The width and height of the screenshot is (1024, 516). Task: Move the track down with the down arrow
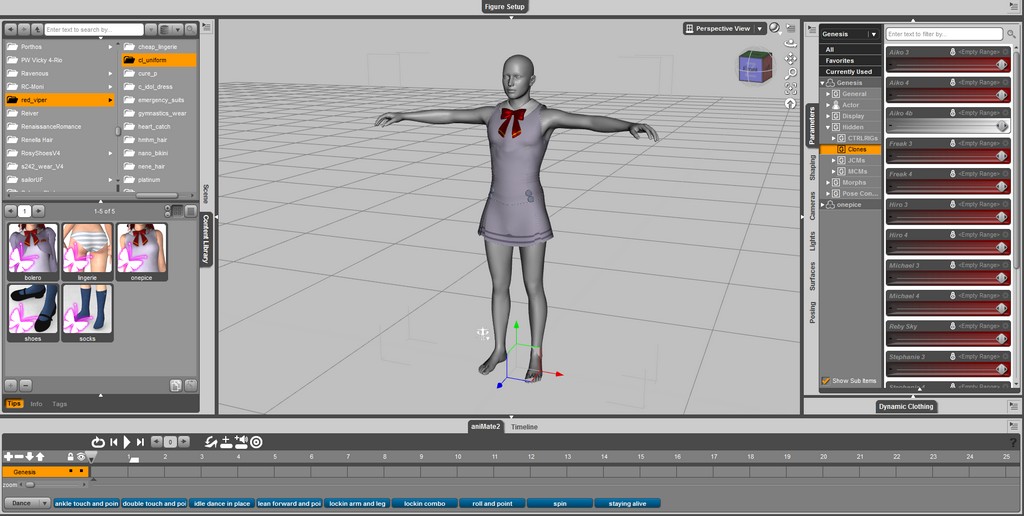[29, 457]
